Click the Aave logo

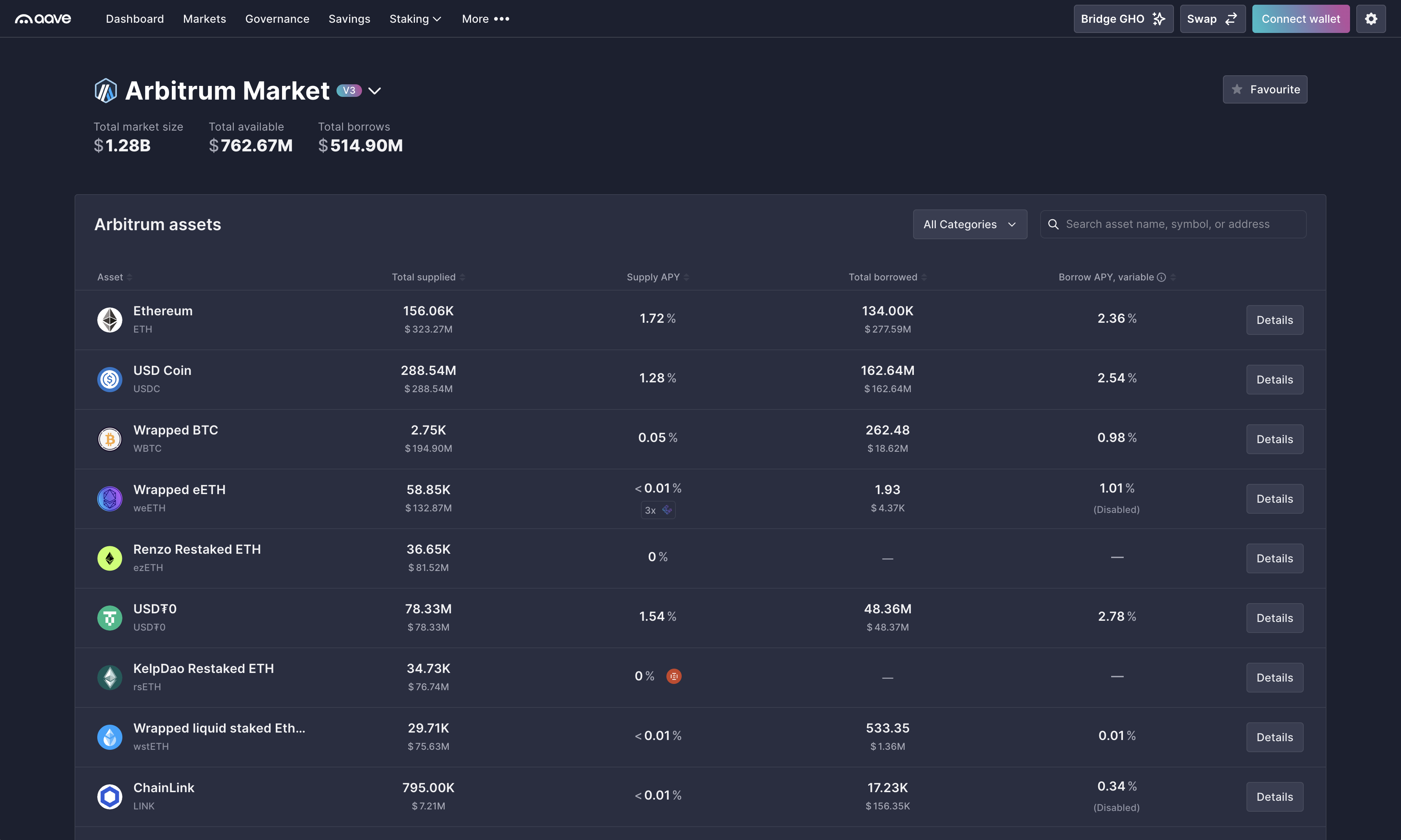pyautogui.click(x=42, y=18)
